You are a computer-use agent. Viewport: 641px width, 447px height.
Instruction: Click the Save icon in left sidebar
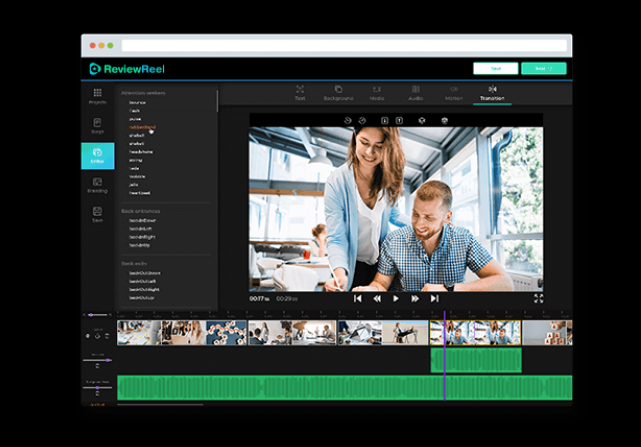click(x=98, y=214)
